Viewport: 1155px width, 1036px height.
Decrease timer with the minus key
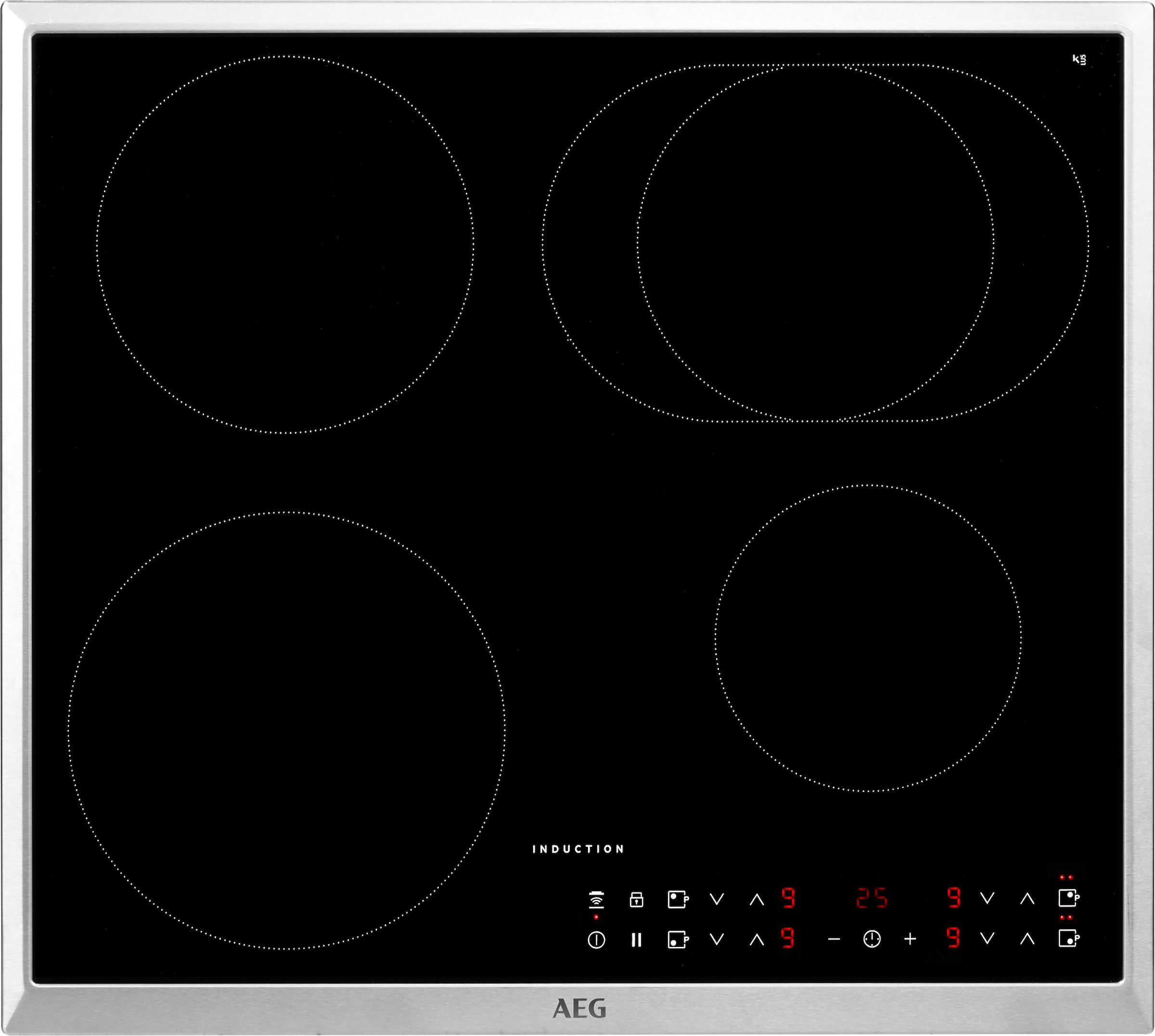point(834,939)
